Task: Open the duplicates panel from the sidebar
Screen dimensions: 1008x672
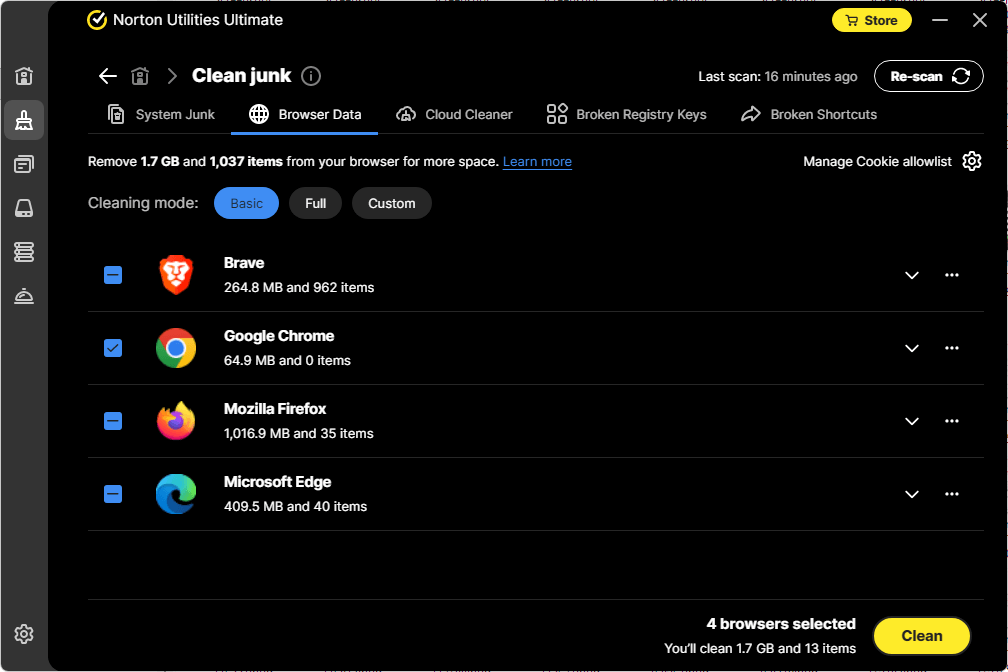Action: [x=23, y=163]
